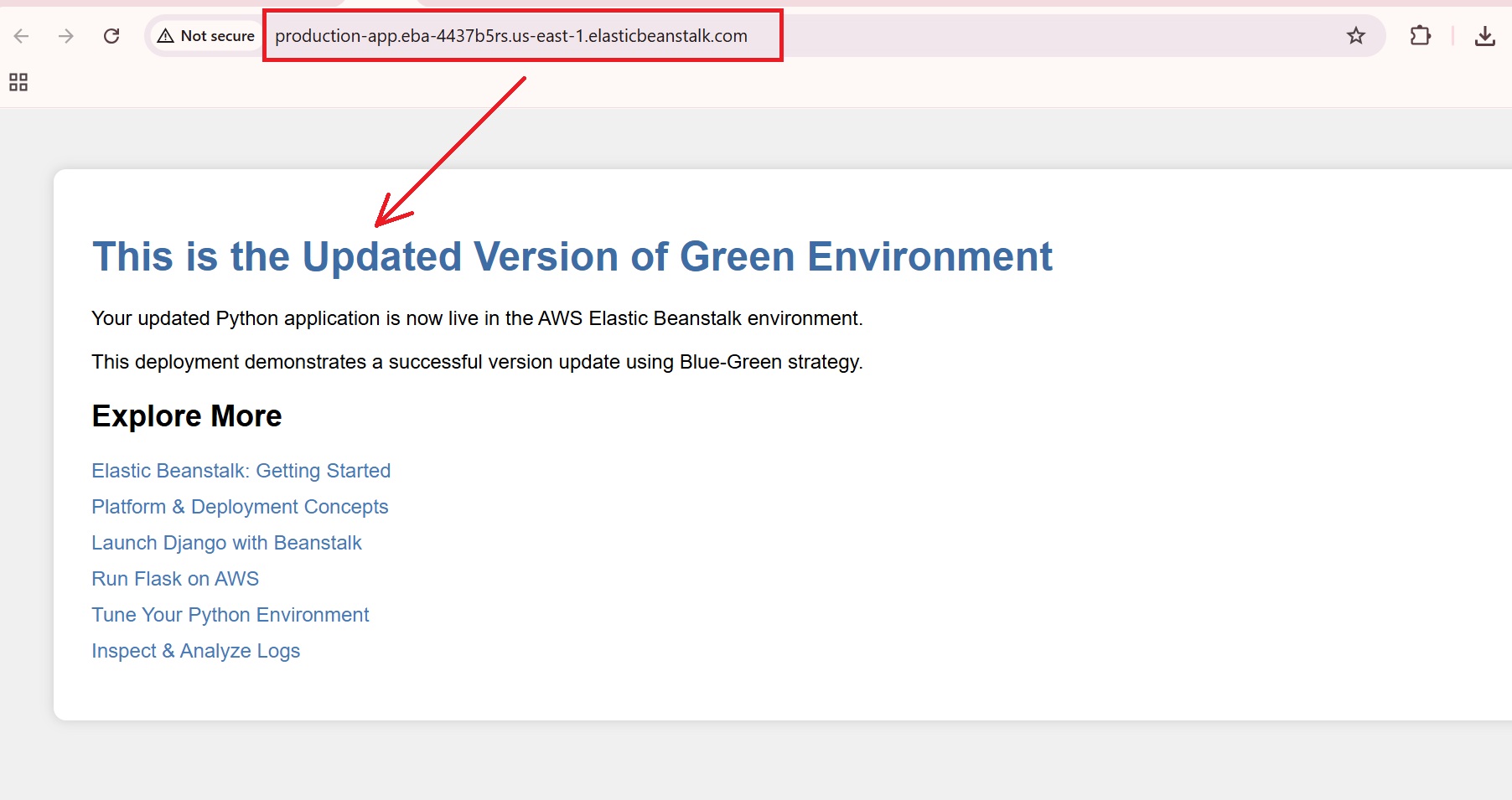The height and width of the screenshot is (800, 1512).
Task: Go back using the back arrow
Action: [x=22, y=36]
